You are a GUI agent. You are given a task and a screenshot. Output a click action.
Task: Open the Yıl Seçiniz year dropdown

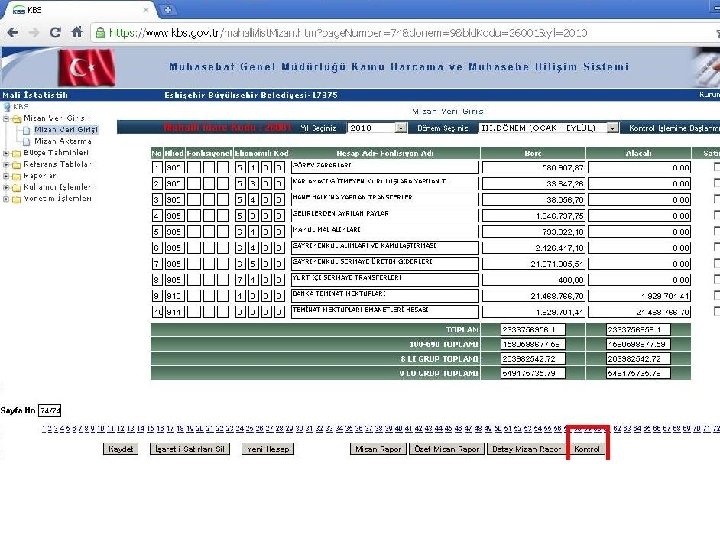tap(377, 128)
